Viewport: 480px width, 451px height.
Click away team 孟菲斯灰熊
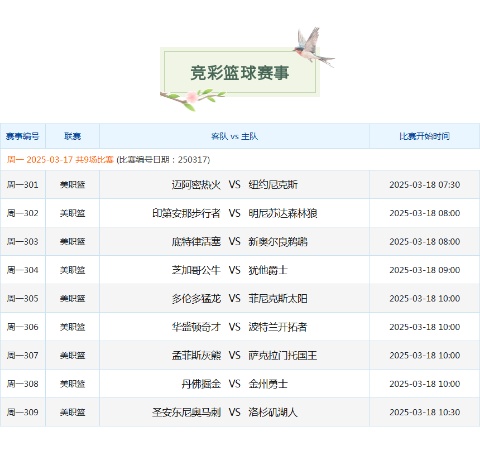coord(196,355)
